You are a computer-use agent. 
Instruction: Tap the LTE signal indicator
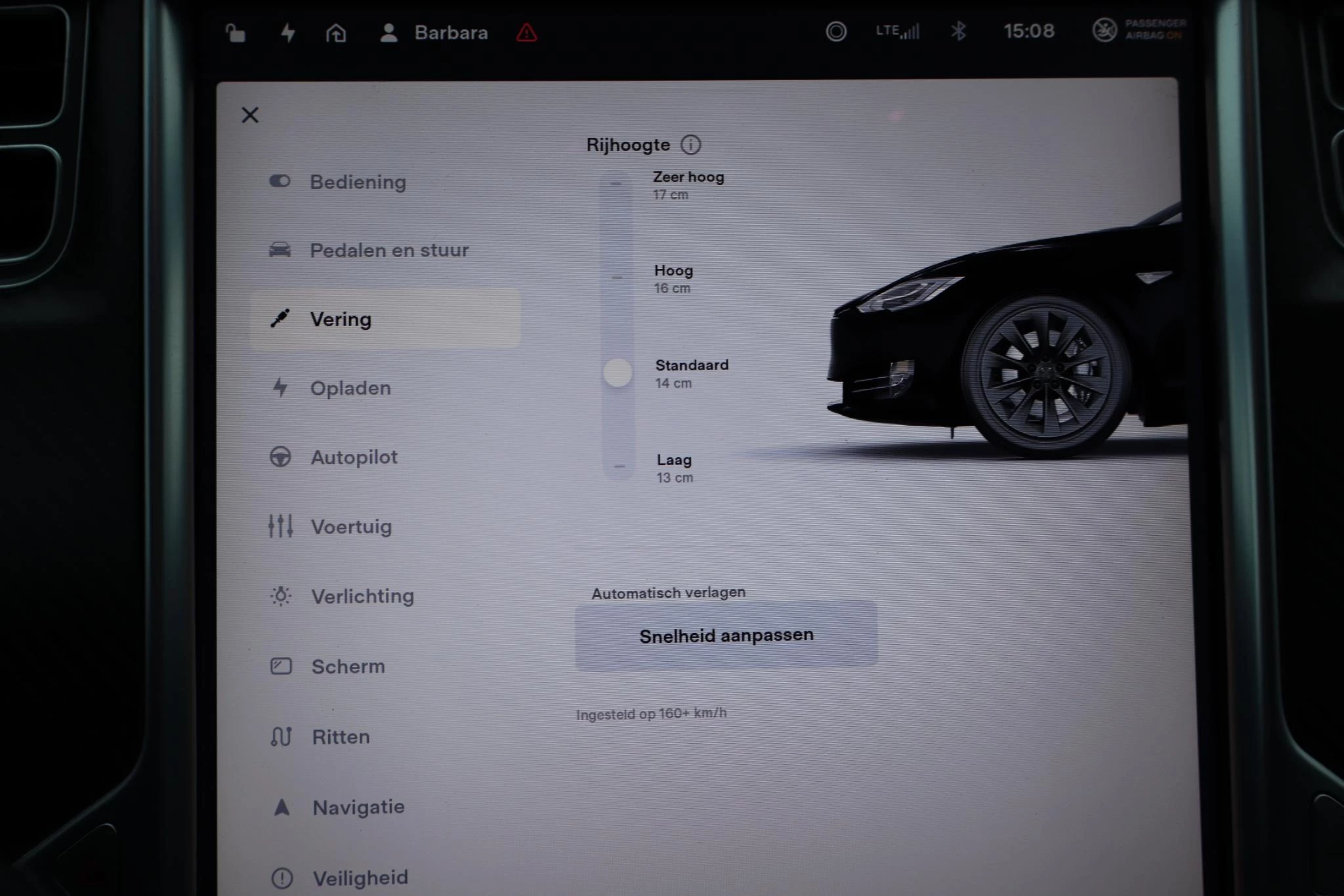point(897,31)
